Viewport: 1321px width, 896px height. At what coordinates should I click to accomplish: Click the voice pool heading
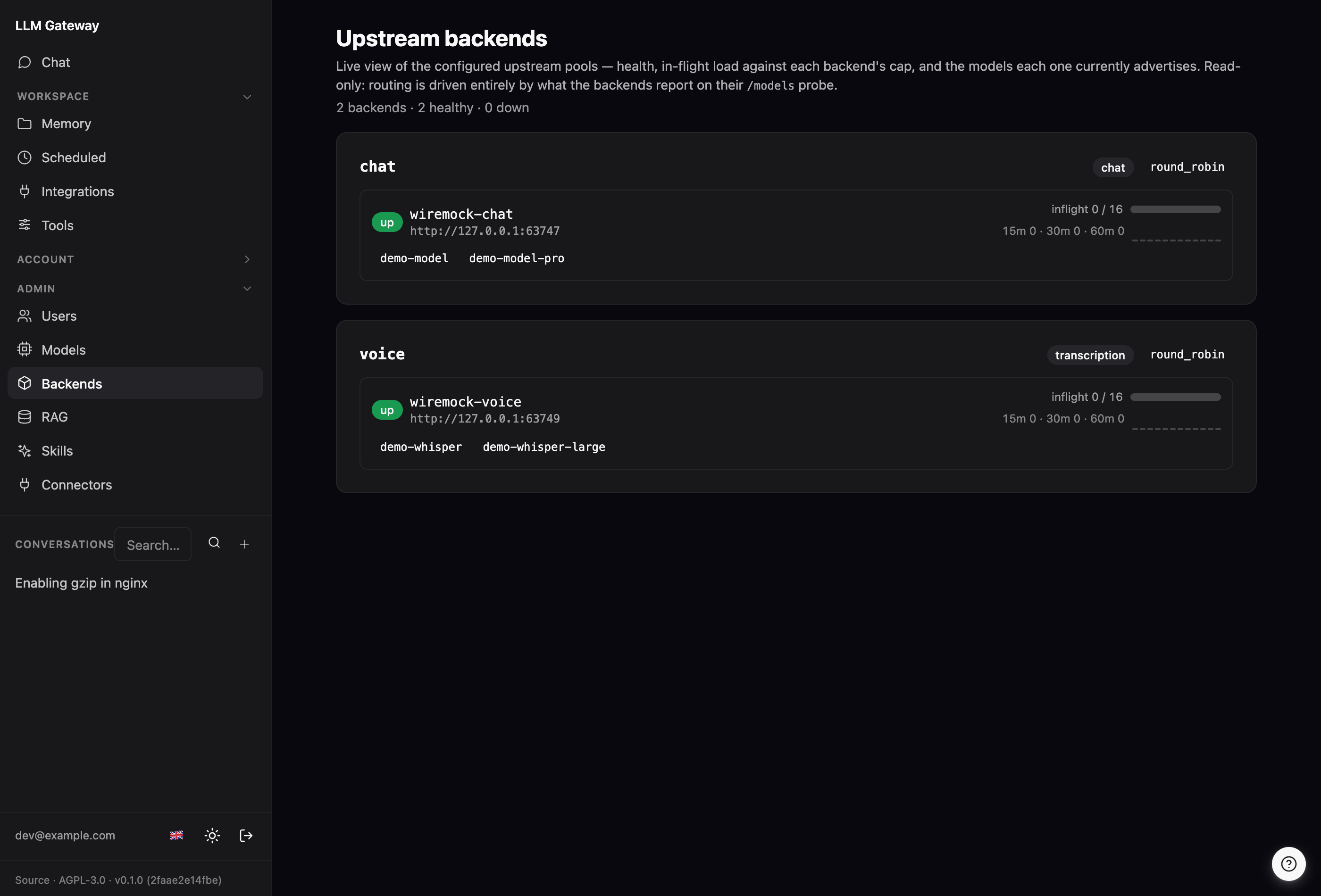[382, 354]
